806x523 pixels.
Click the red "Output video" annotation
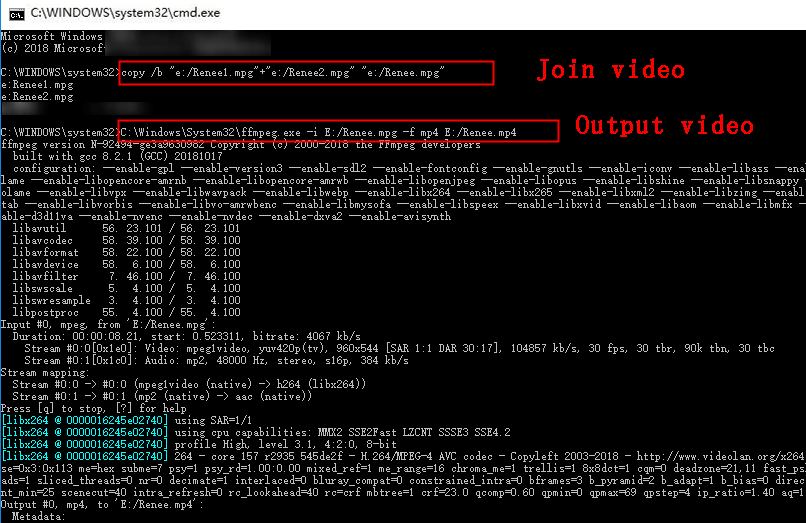[x=663, y=125]
